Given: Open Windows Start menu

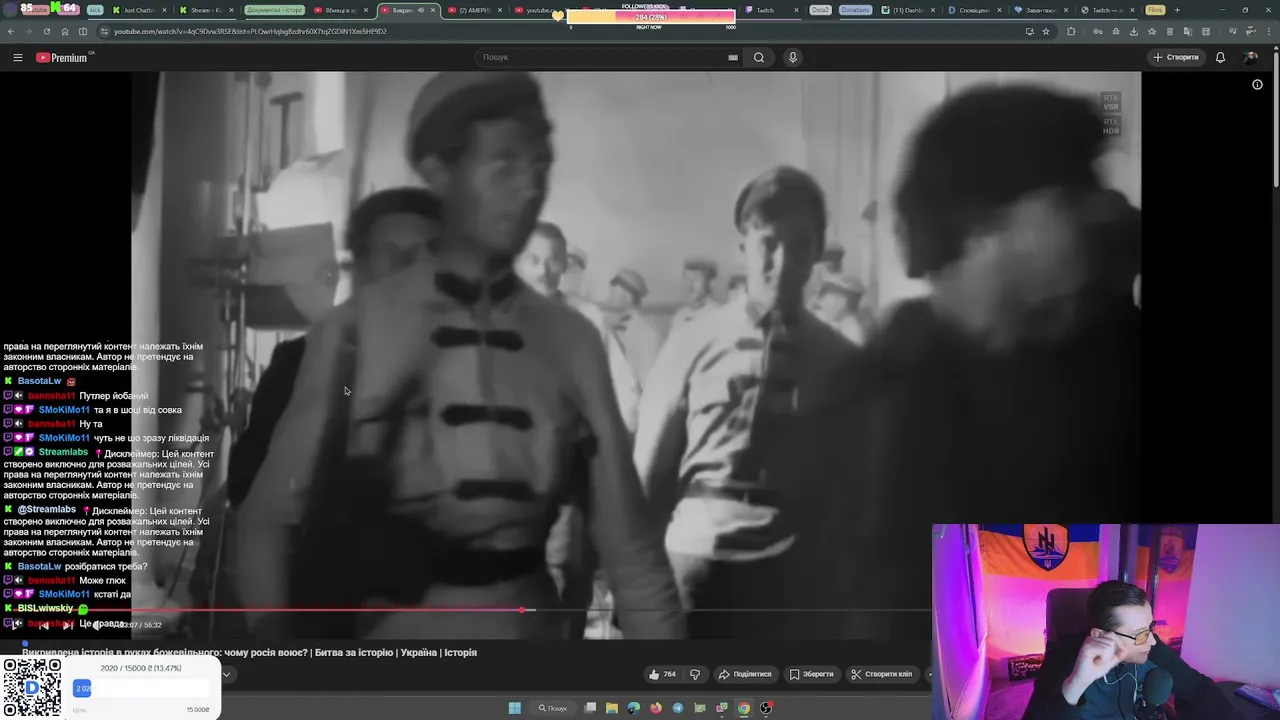Looking at the screenshot, I should pos(515,708).
